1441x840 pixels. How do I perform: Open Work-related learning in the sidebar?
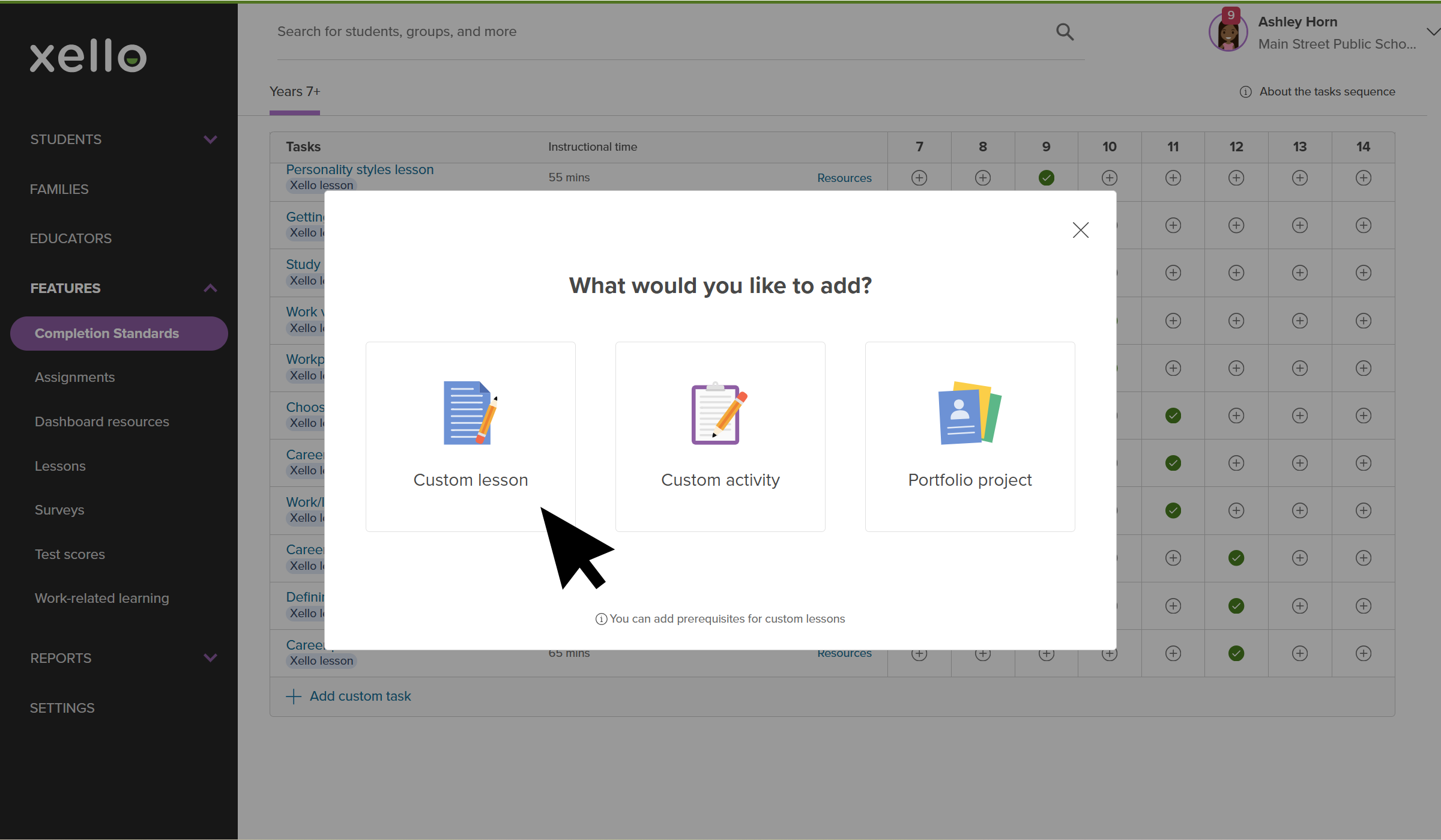102,598
